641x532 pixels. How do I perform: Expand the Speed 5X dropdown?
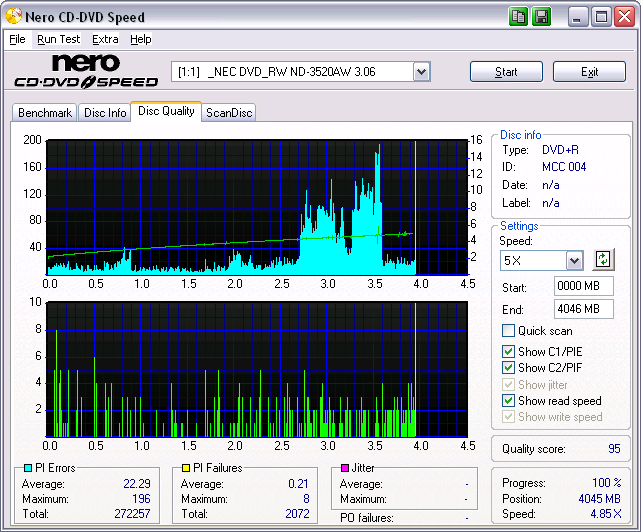pyautogui.click(x=574, y=260)
